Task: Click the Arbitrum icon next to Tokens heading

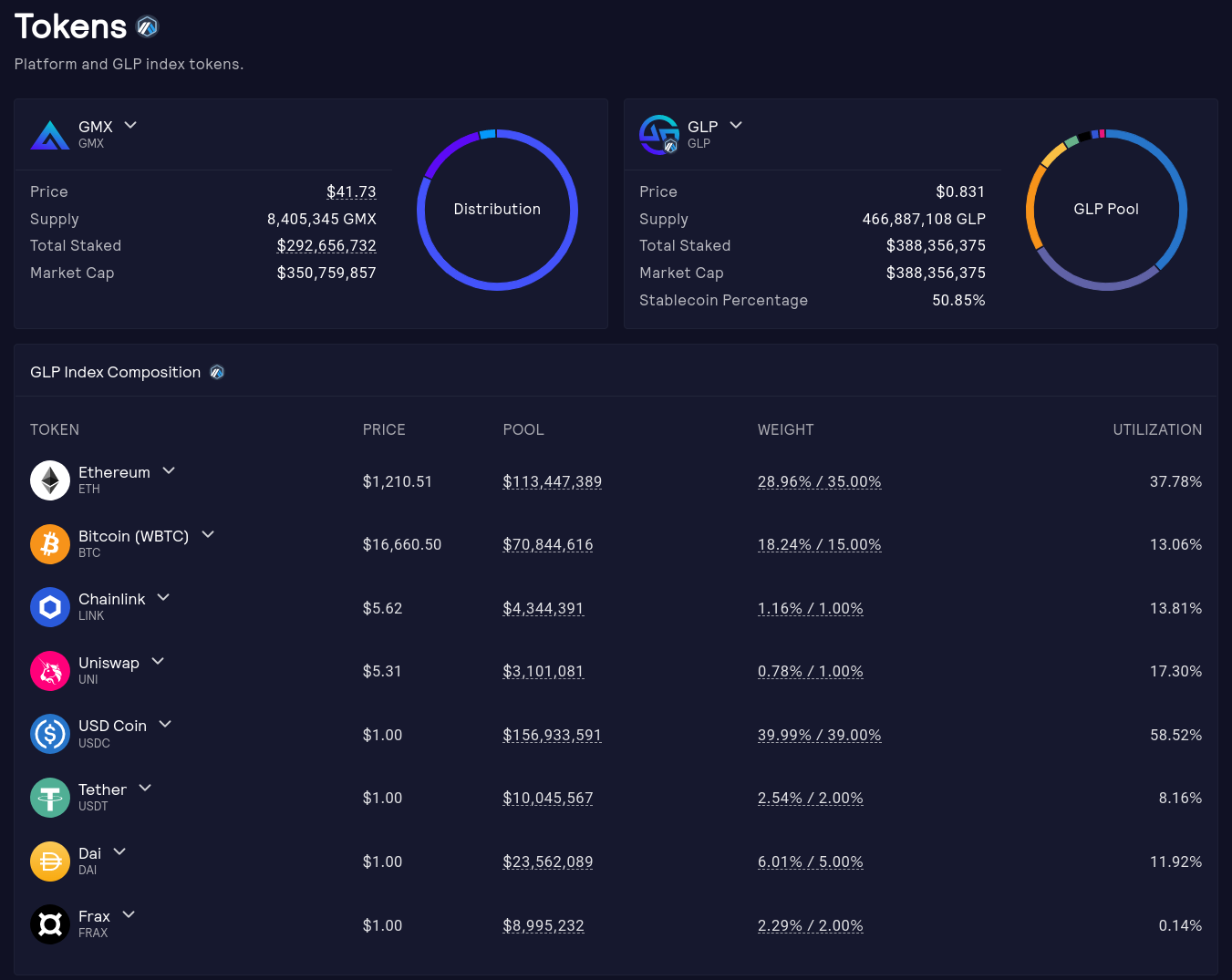Action: (147, 27)
